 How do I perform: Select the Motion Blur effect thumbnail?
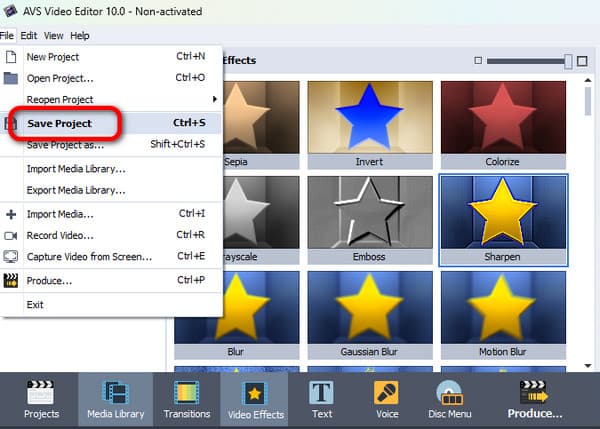(503, 315)
